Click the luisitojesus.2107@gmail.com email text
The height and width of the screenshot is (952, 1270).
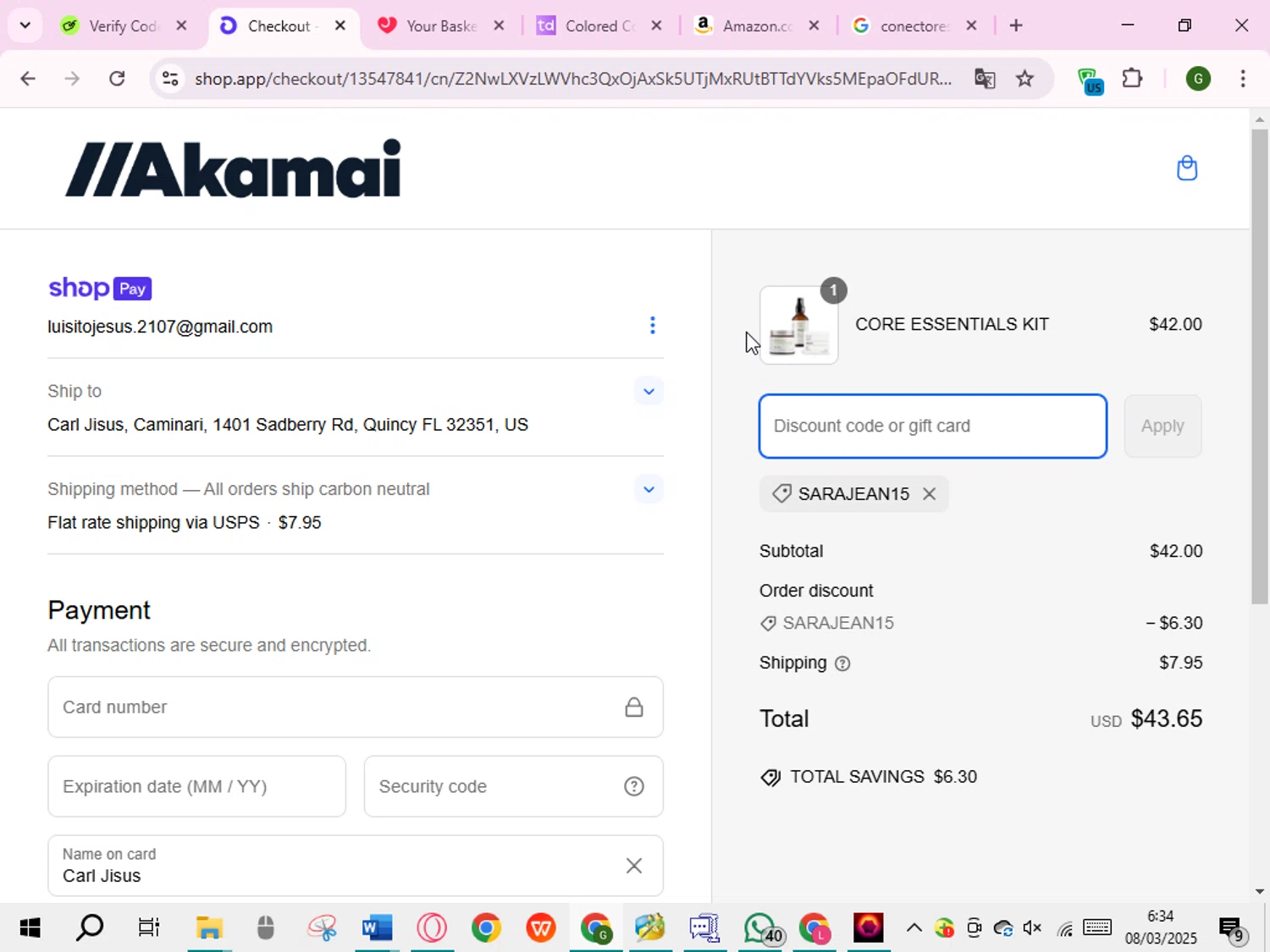coord(160,327)
